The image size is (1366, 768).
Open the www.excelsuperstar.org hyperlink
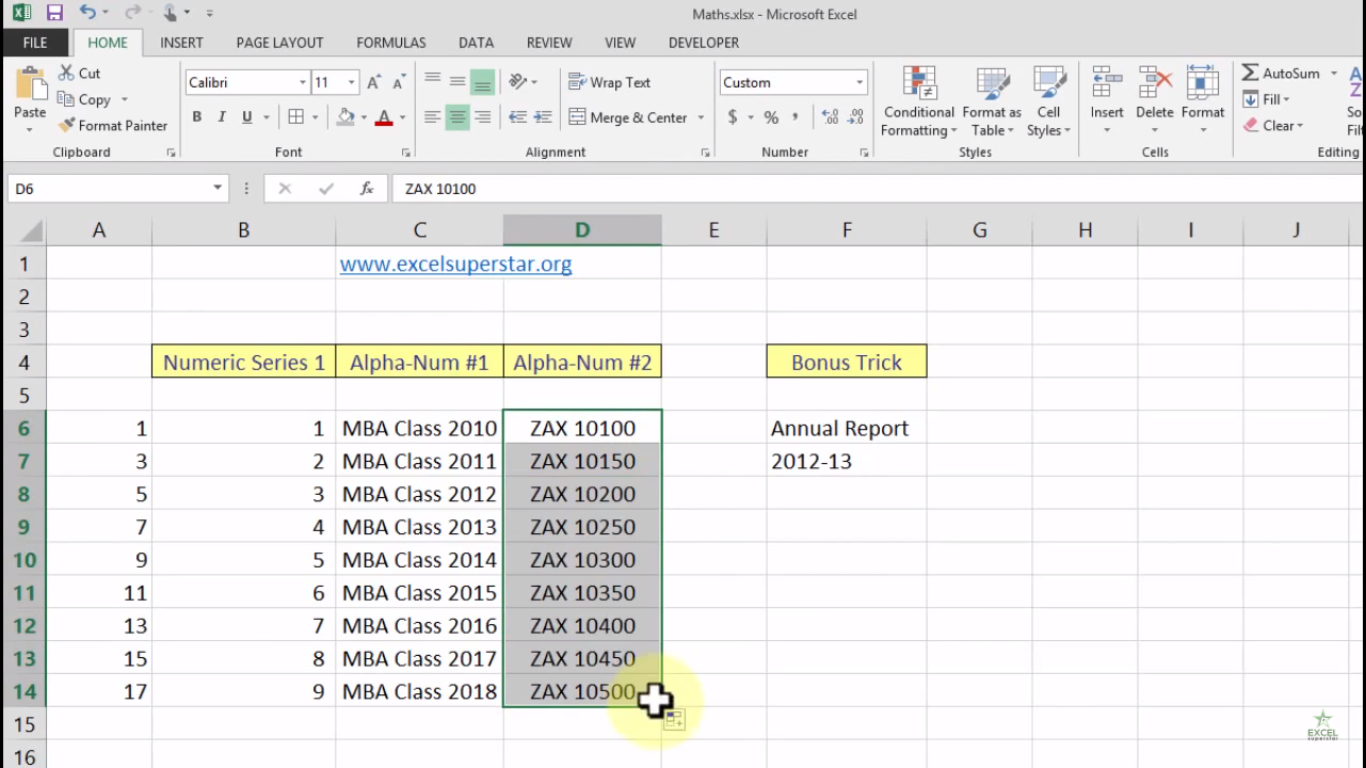pyautogui.click(x=456, y=263)
